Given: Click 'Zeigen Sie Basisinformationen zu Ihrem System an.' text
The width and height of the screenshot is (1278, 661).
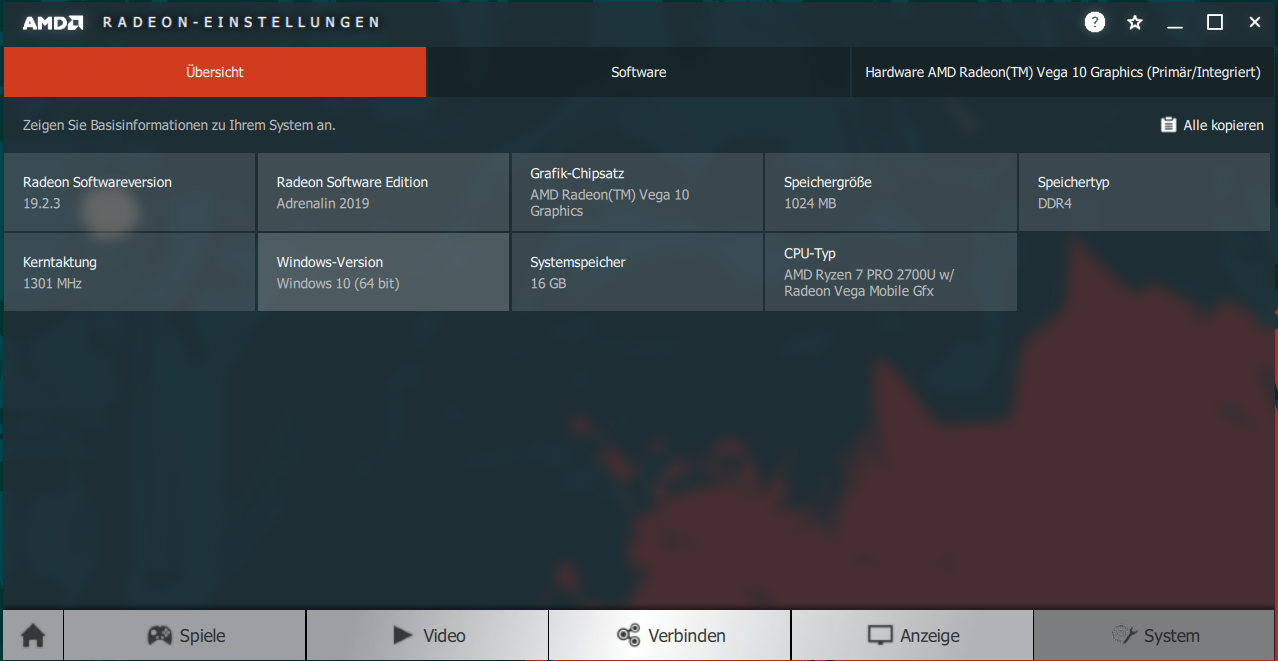Looking at the screenshot, I should 179,126.
